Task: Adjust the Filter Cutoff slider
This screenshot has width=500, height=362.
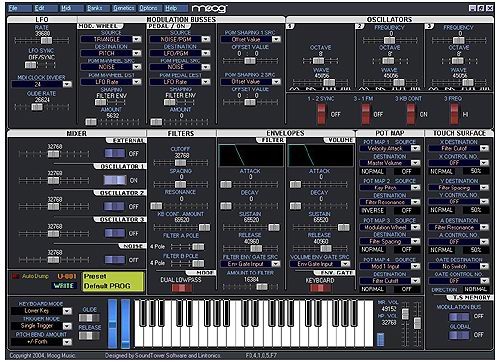Action: click(181, 163)
